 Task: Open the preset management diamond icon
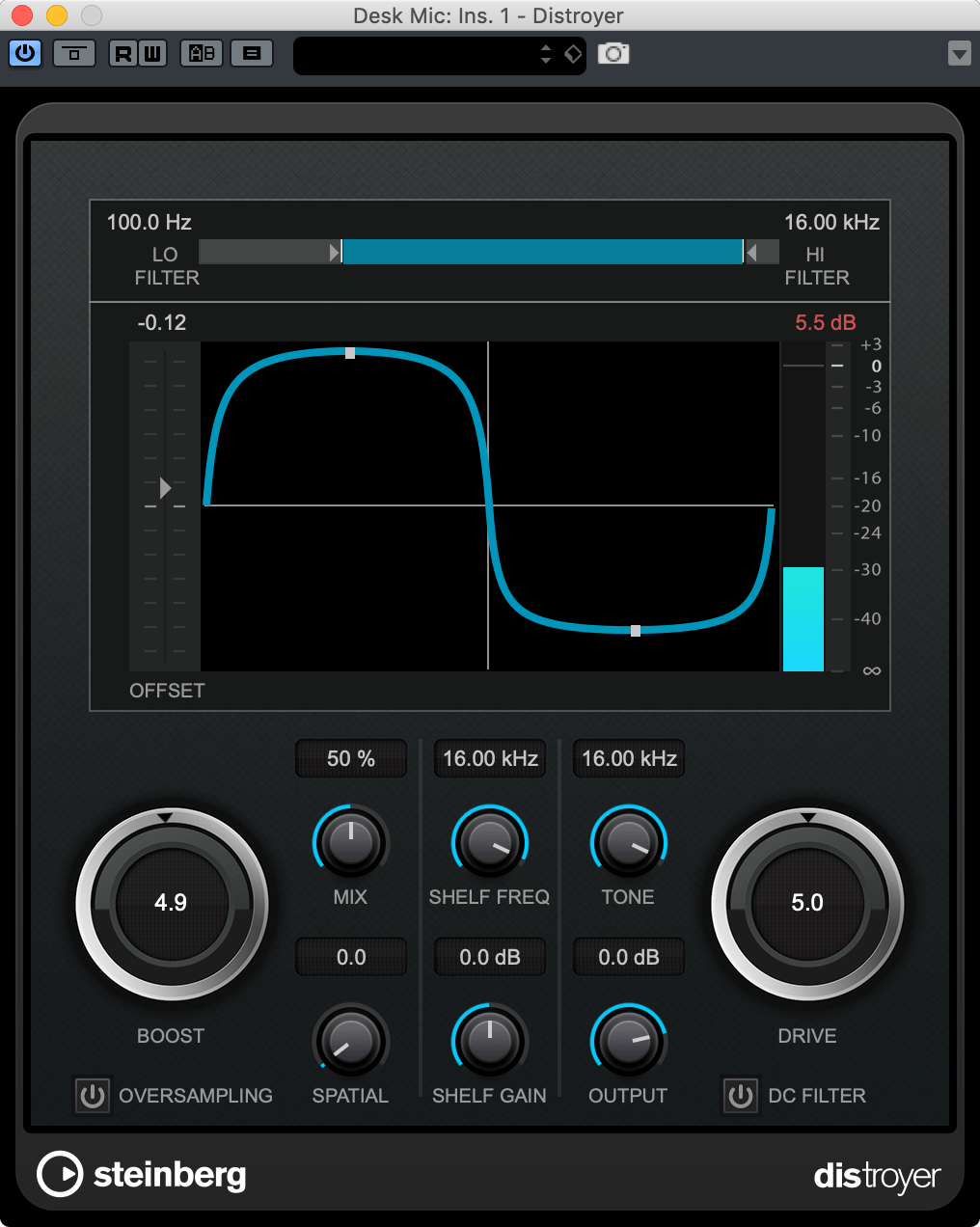click(573, 54)
